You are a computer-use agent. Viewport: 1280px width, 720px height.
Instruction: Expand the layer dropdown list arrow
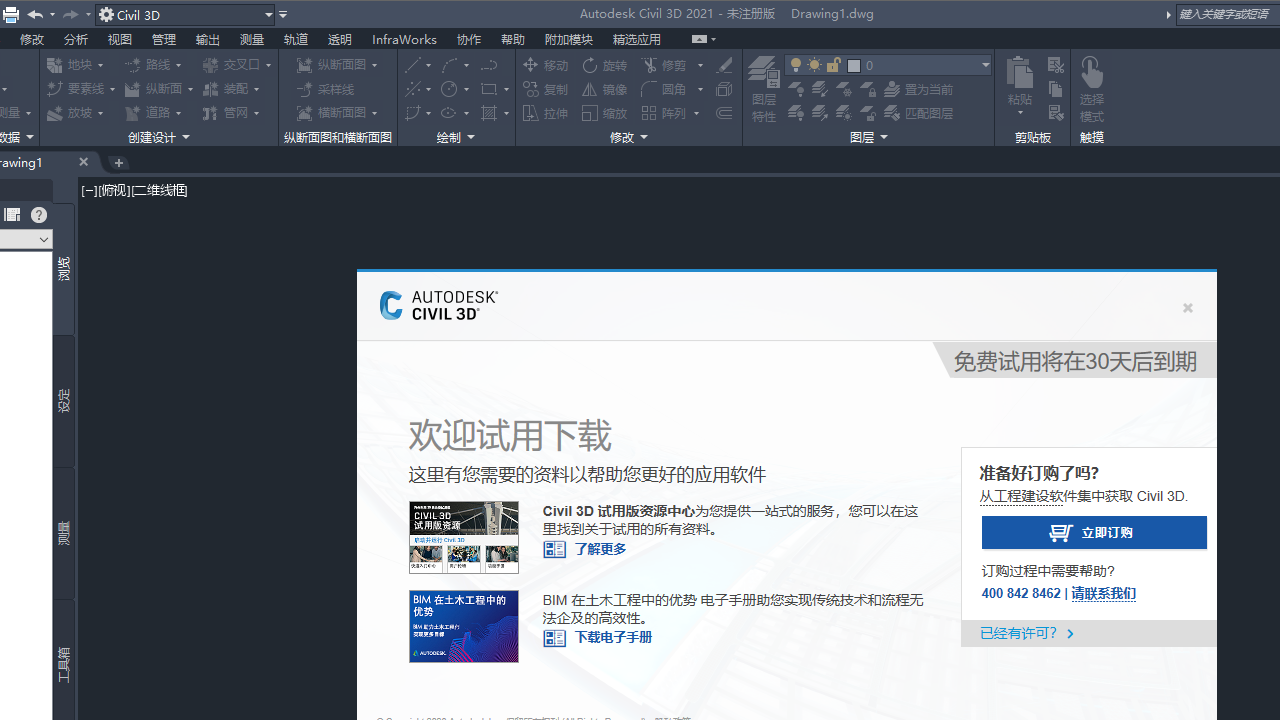985,65
